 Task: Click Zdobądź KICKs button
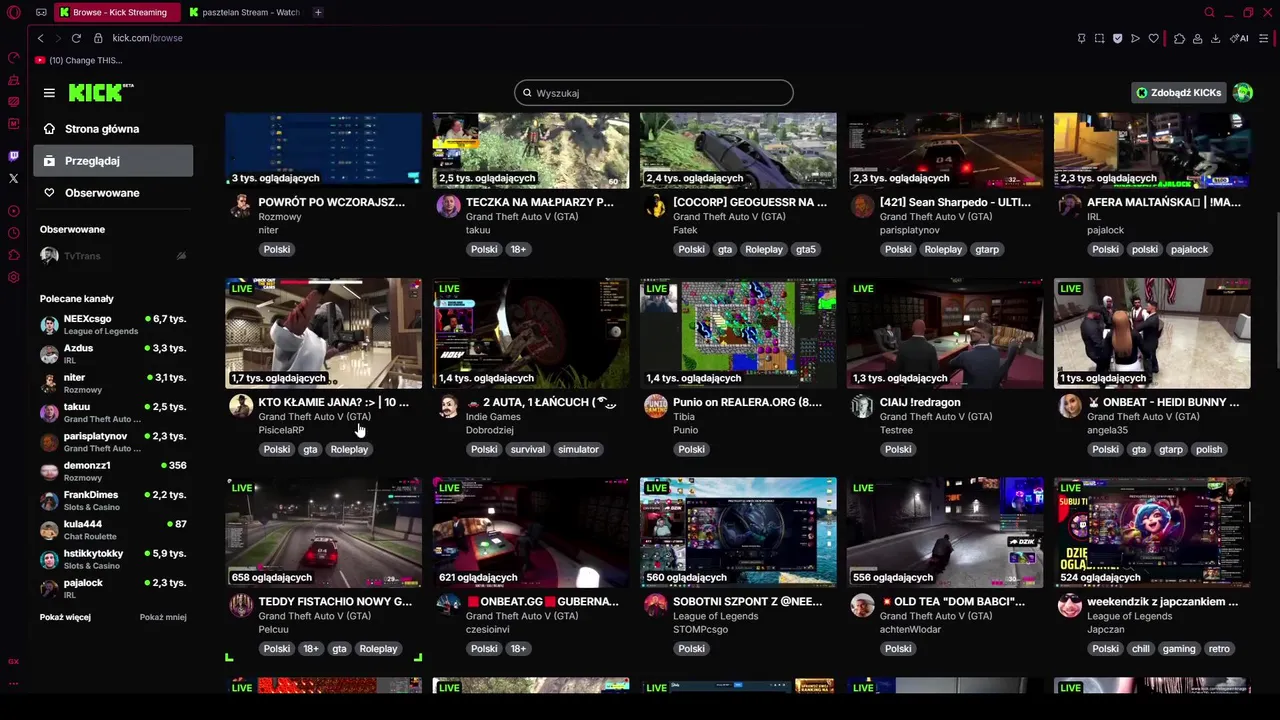(1179, 93)
